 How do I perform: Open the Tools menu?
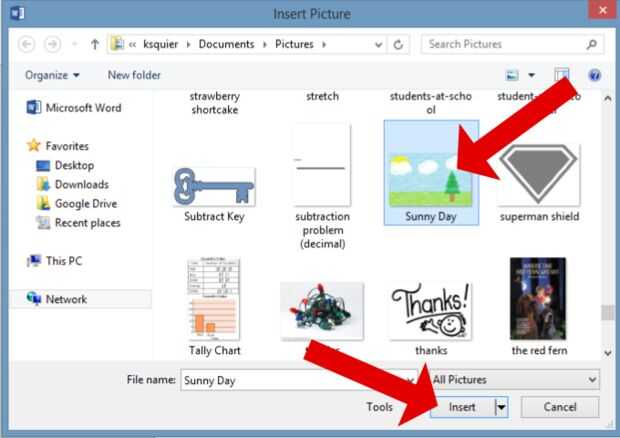coord(379,407)
